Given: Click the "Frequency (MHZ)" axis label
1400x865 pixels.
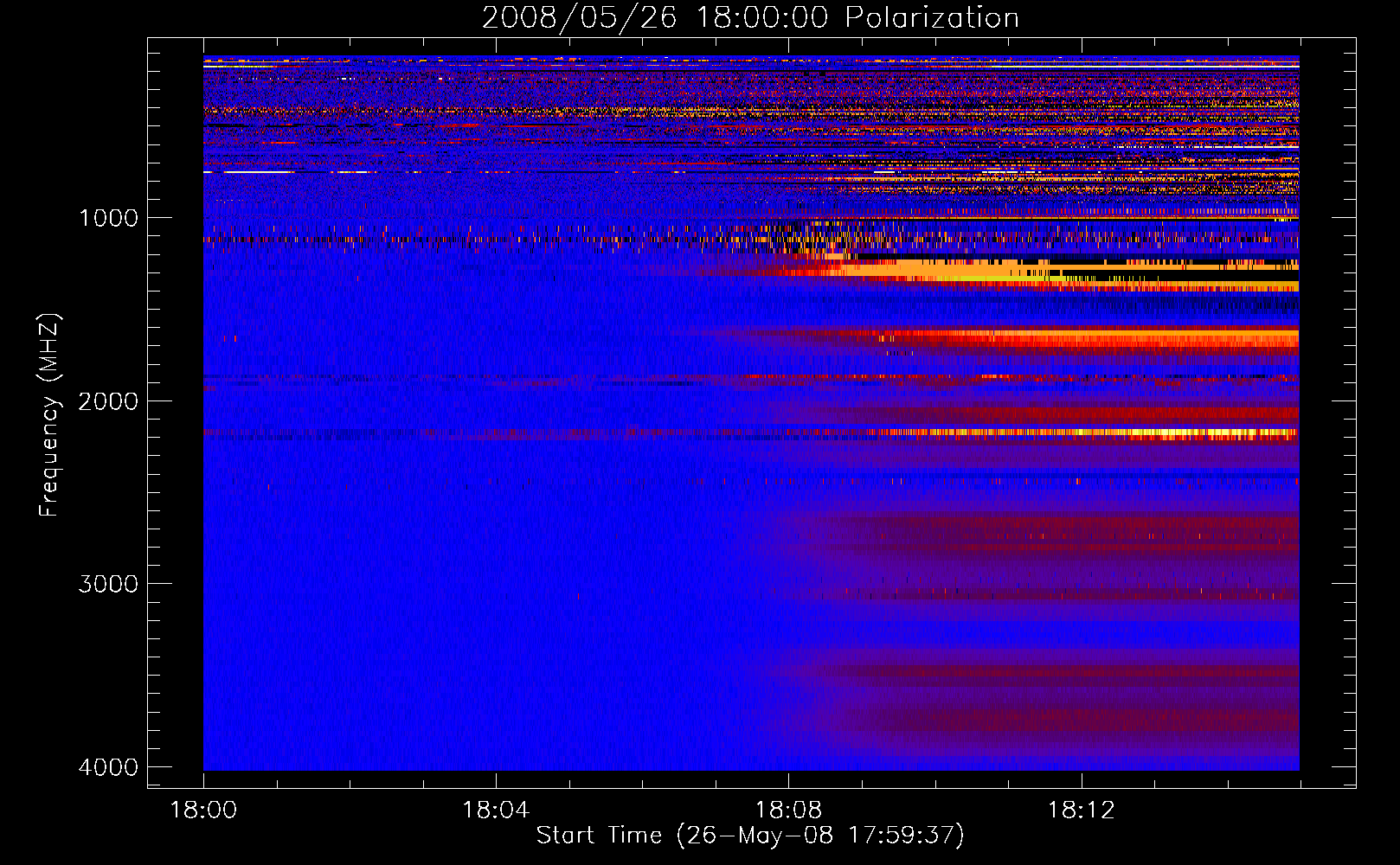Looking at the screenshot, I should pyautogui.click(x=48, y=415).
